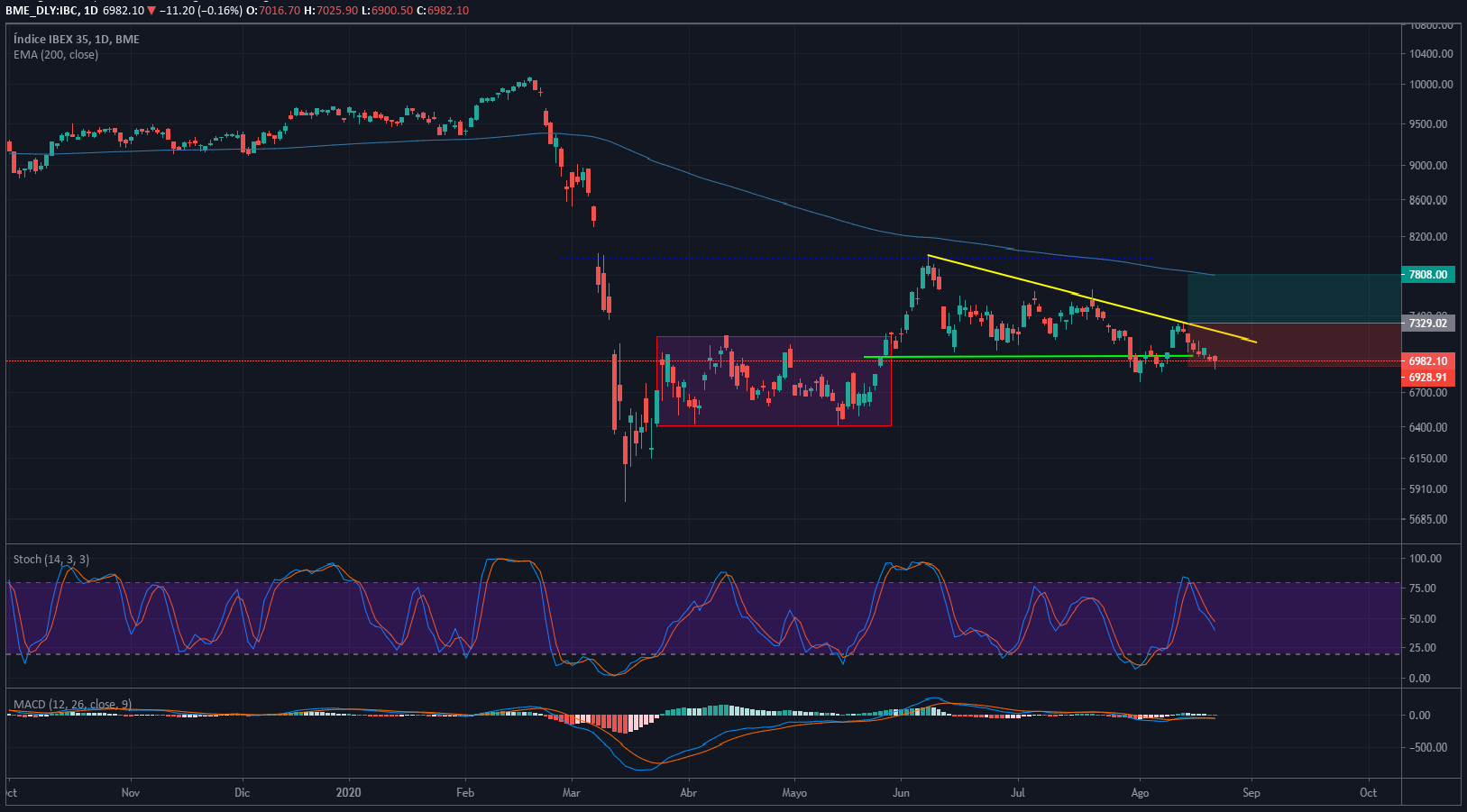Click the 2020 label on time axis

[348, 793]
